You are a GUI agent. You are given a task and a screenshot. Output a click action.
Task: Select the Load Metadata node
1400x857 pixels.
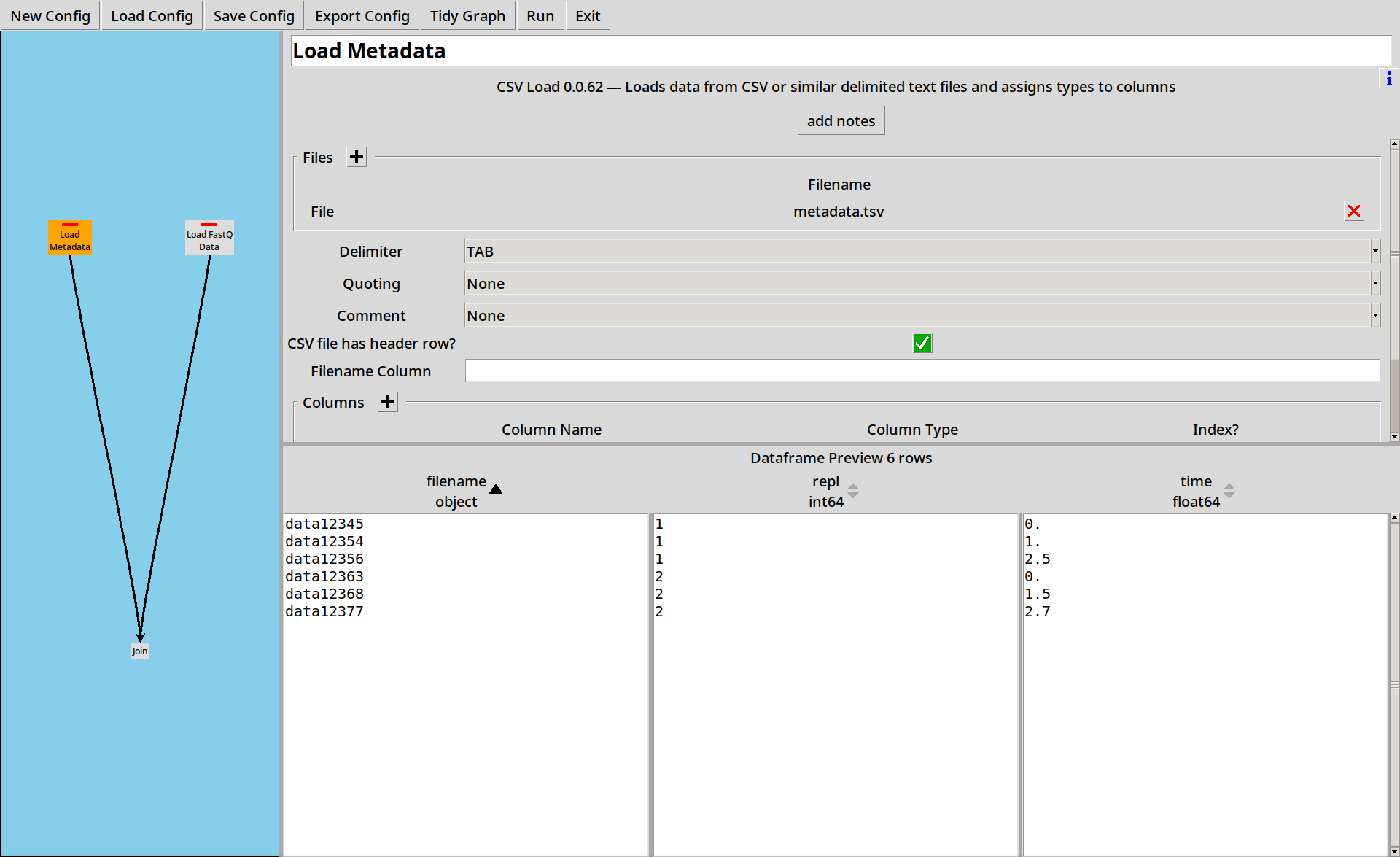click(70, 238)
